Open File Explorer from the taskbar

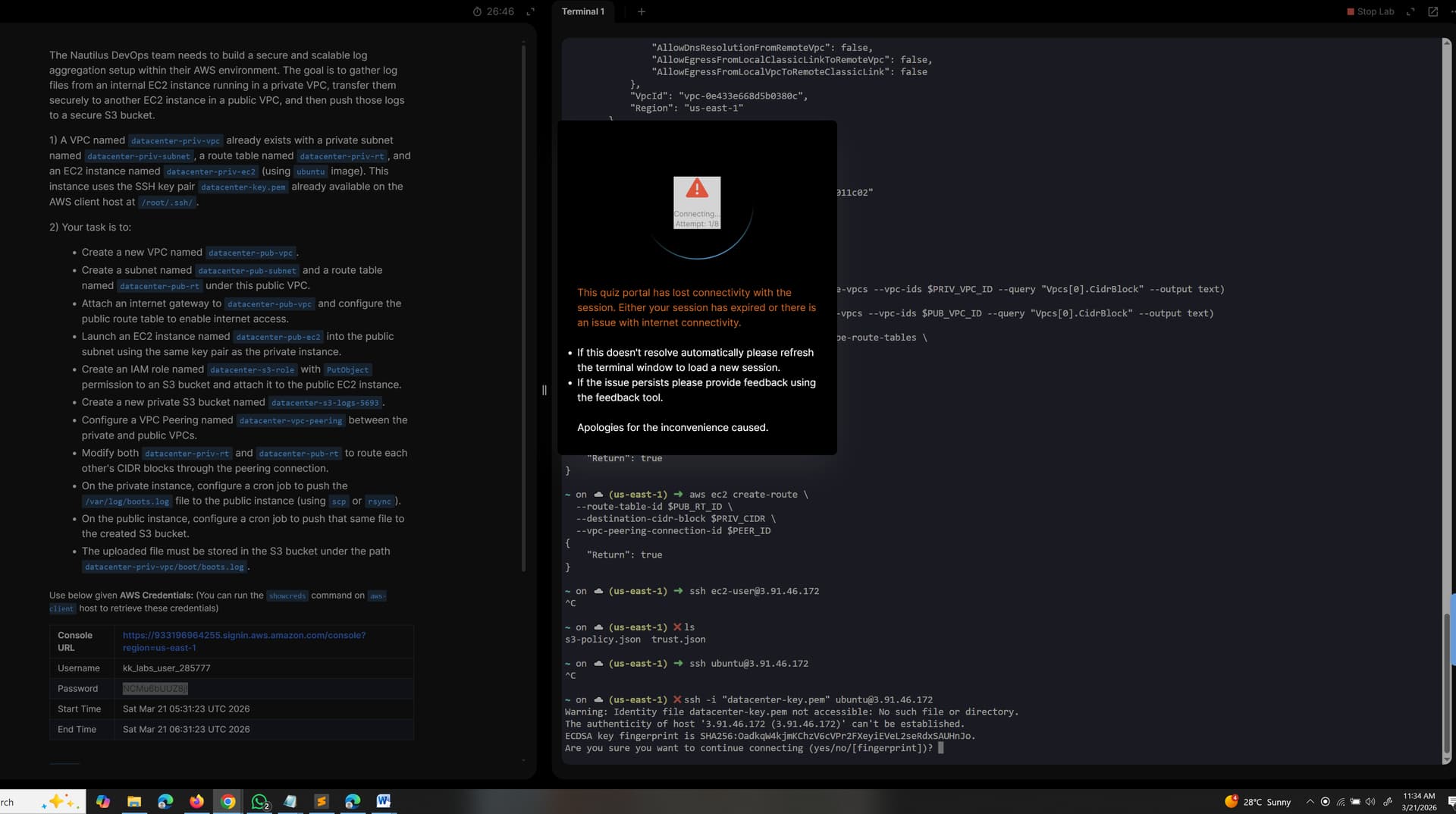tap(134, 801)
